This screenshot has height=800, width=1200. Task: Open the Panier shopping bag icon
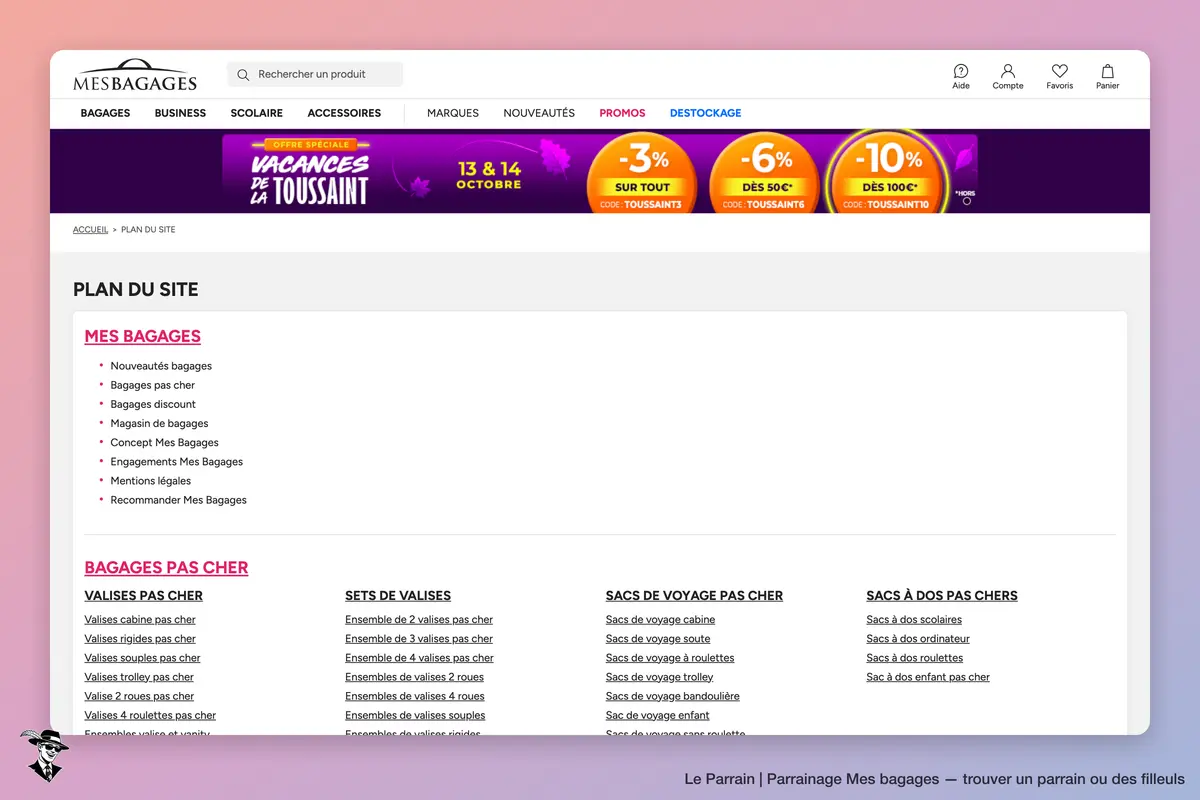(1108, 77)
